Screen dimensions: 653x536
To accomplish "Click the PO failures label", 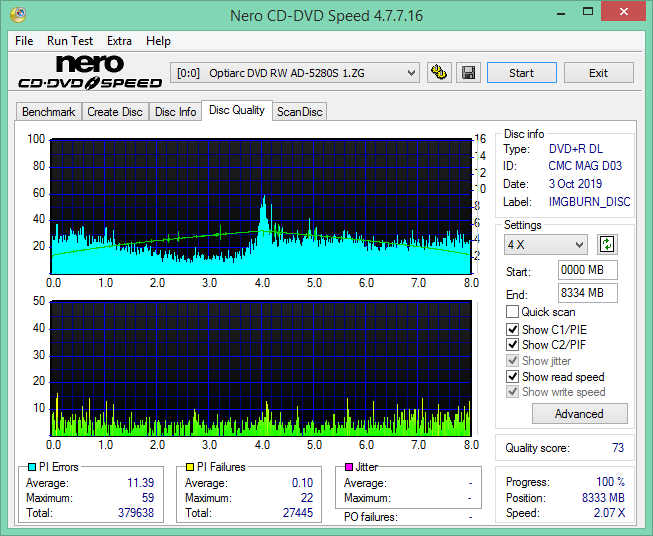I will click(x=371, y=517).
